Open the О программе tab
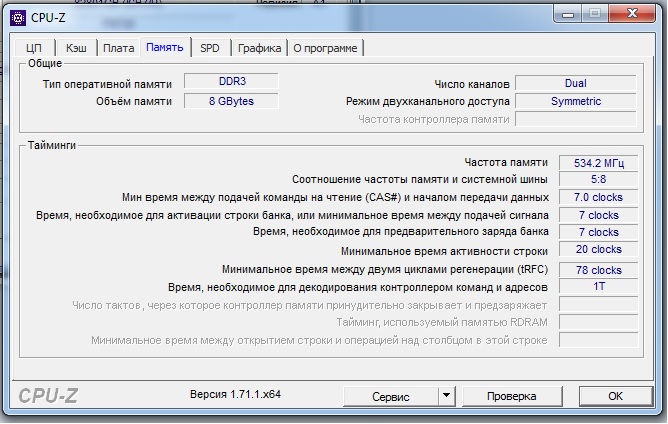Screen dimensions: 668x424 [x=325, y=48]
